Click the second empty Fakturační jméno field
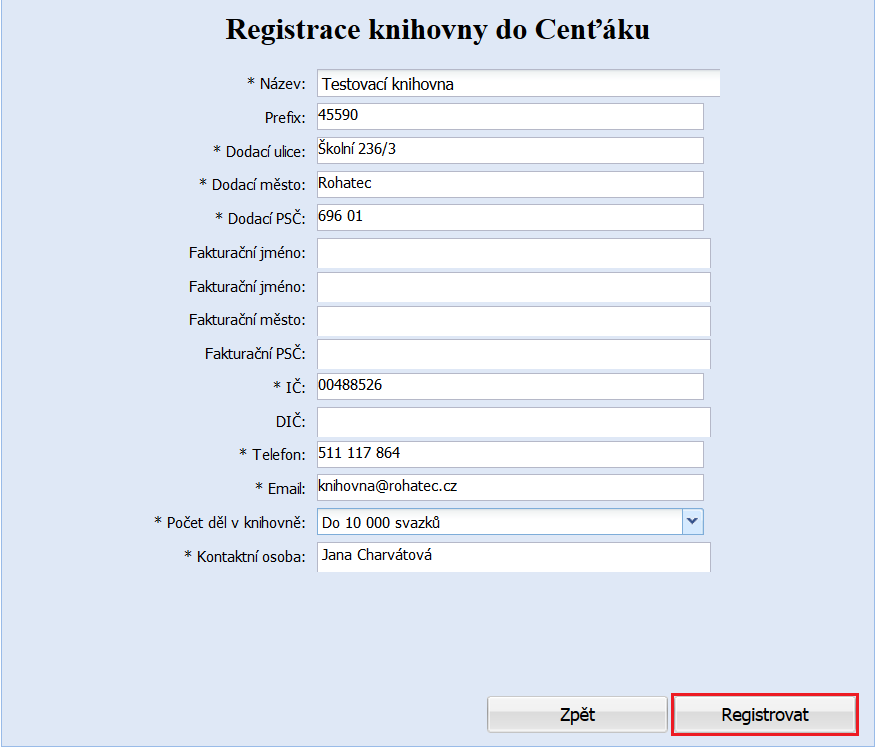Screen dimensions: 876x748 513,287
